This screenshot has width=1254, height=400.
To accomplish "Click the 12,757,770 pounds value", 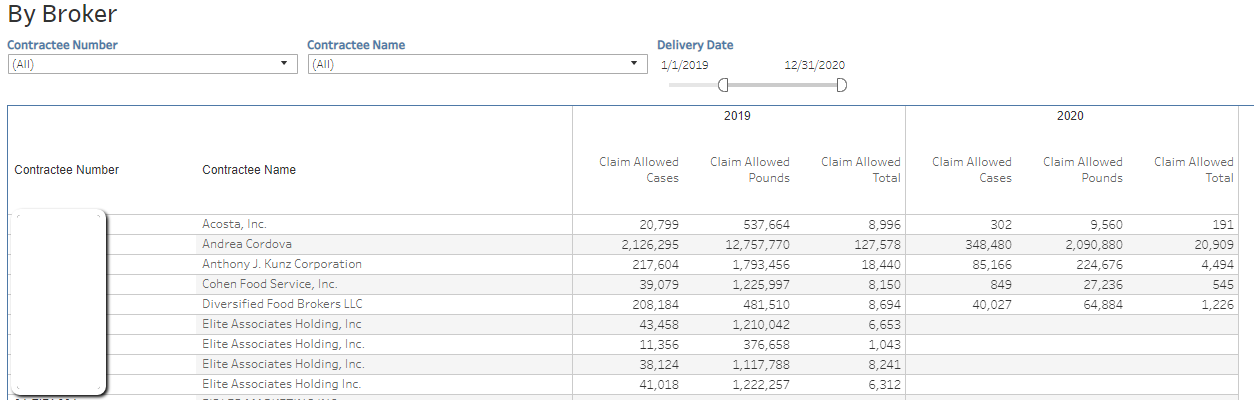I will click(x=757, y=245).
